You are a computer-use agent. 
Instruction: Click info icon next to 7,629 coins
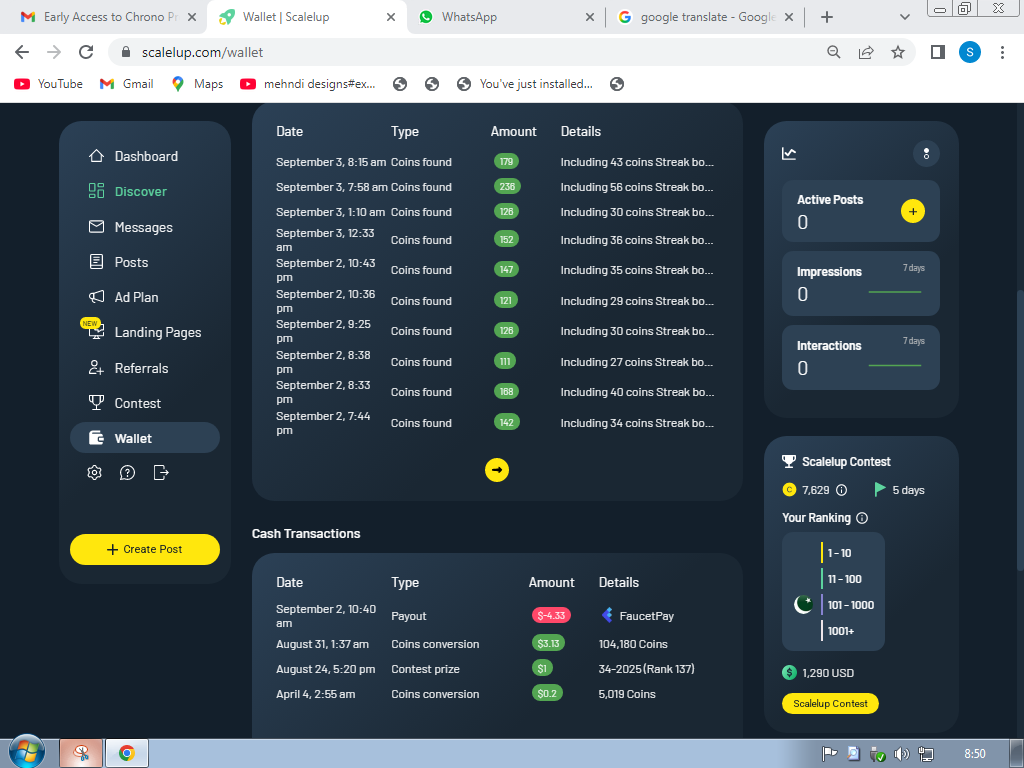842,490
